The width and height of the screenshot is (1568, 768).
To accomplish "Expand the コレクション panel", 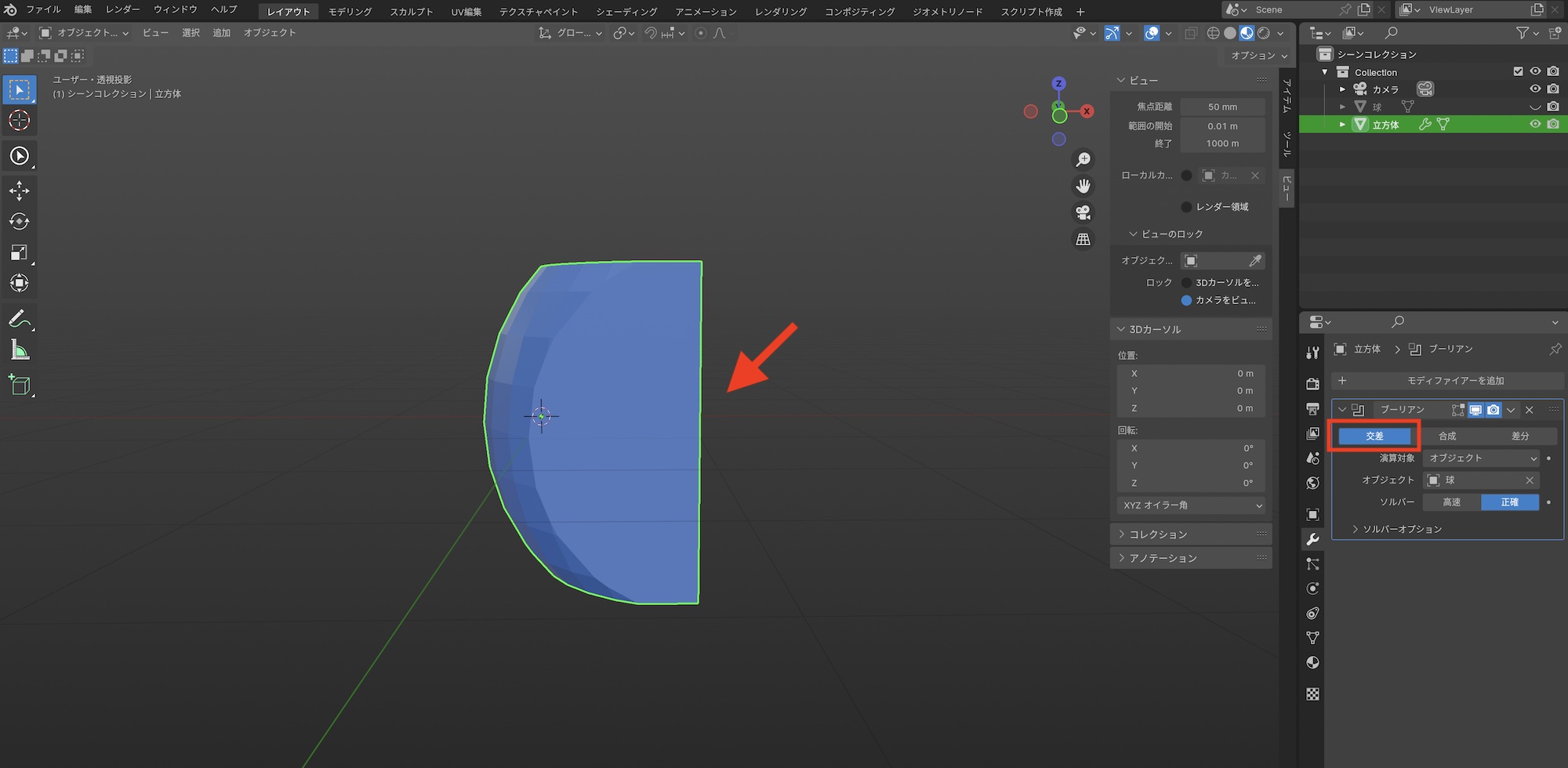I will click(1159, 534).
